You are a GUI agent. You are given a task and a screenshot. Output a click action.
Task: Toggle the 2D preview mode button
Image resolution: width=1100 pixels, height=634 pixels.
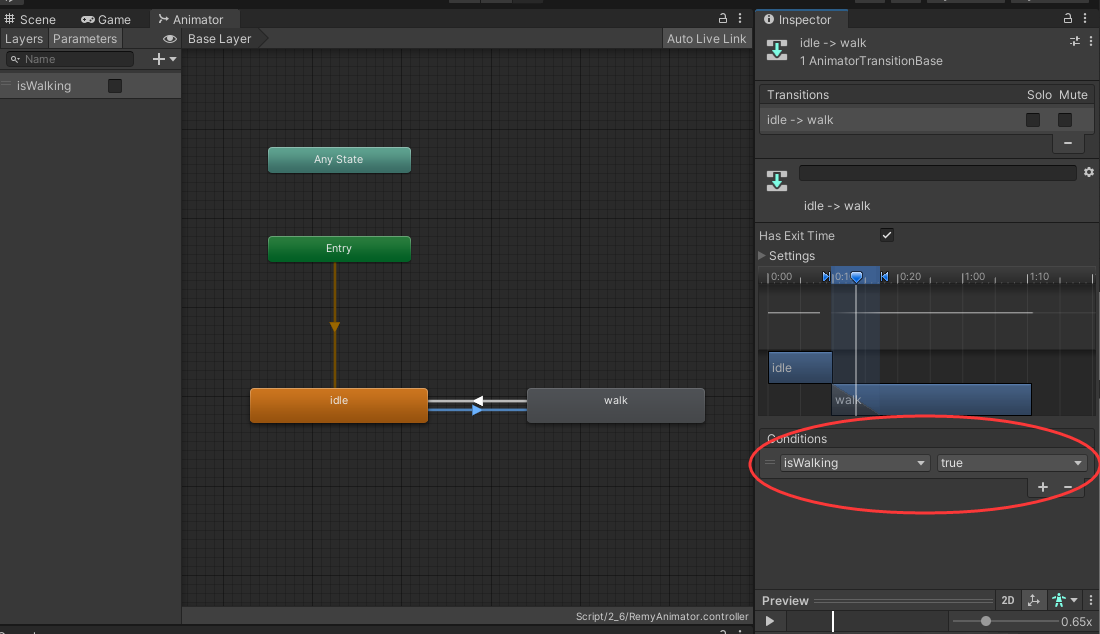[x=1007, y=600]
